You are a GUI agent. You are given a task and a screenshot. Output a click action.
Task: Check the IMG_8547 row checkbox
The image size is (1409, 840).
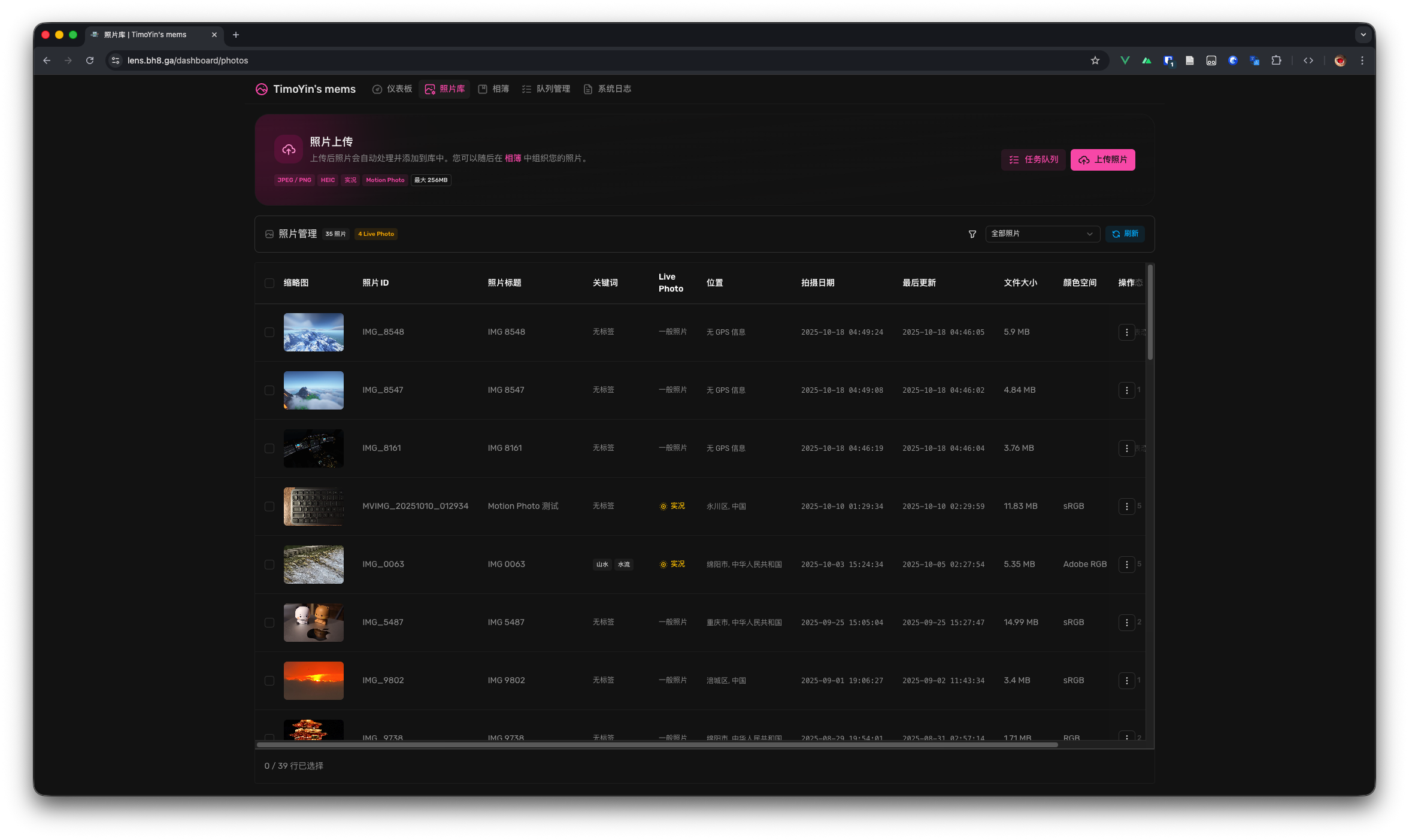pos(269,390)
